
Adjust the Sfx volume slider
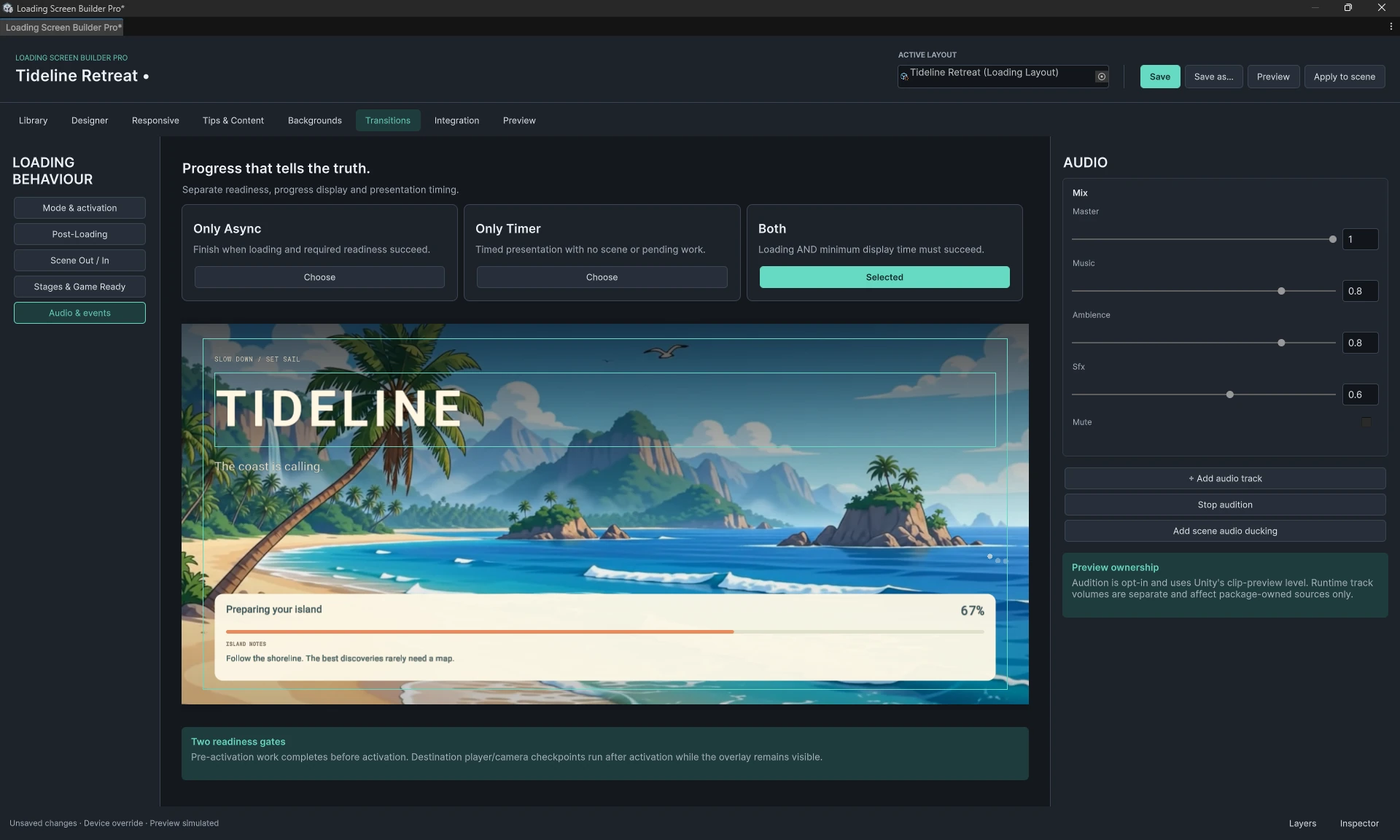point(1203,394)
